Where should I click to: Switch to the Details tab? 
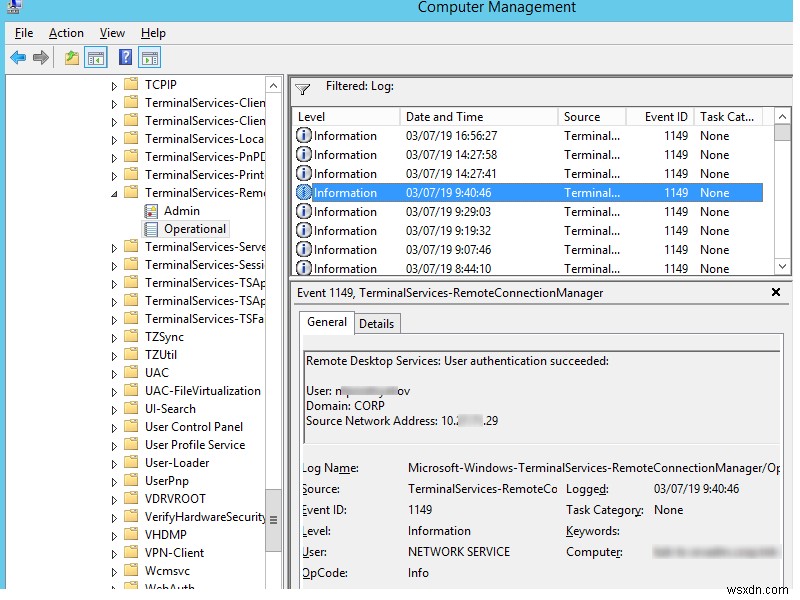coord(377,323)
